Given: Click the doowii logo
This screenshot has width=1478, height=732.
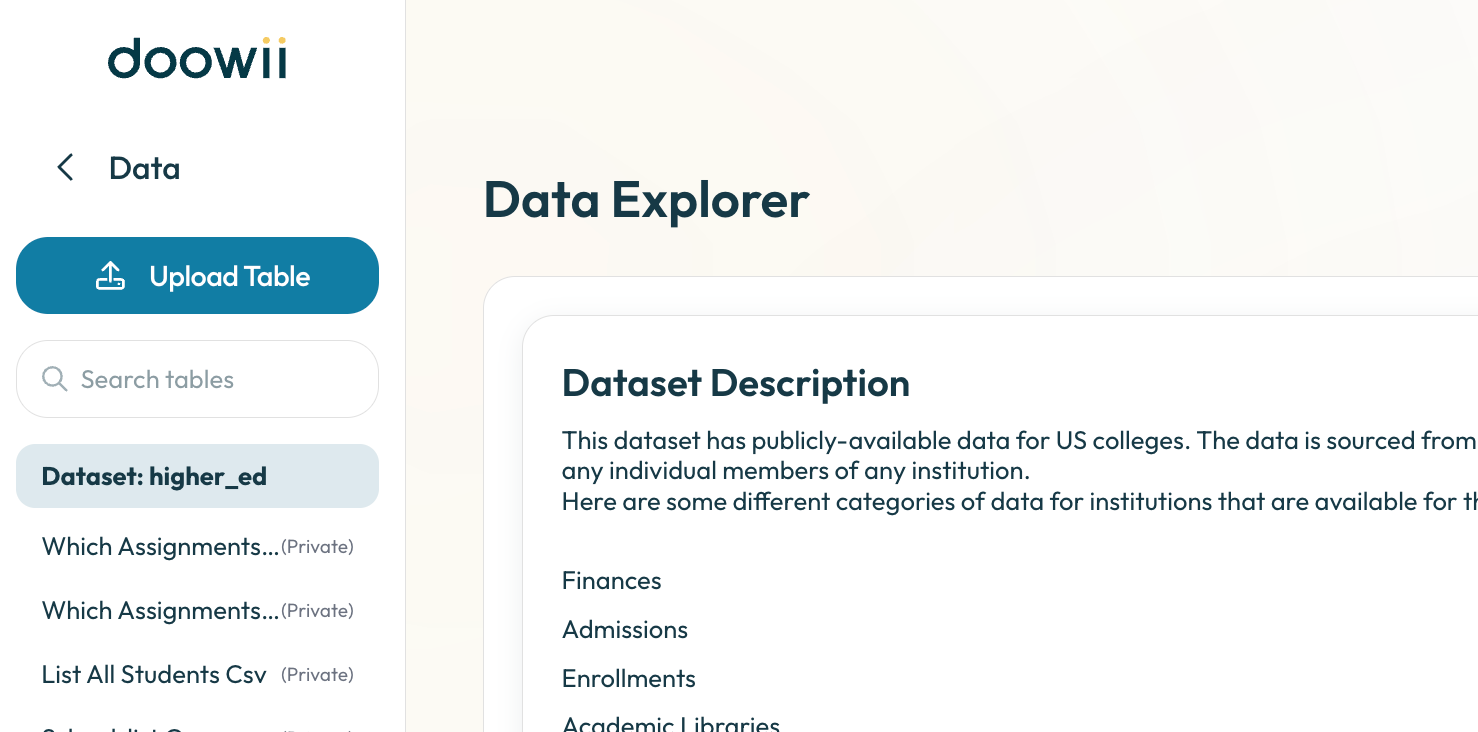Looking at the screenshot, I should [197, 59].
